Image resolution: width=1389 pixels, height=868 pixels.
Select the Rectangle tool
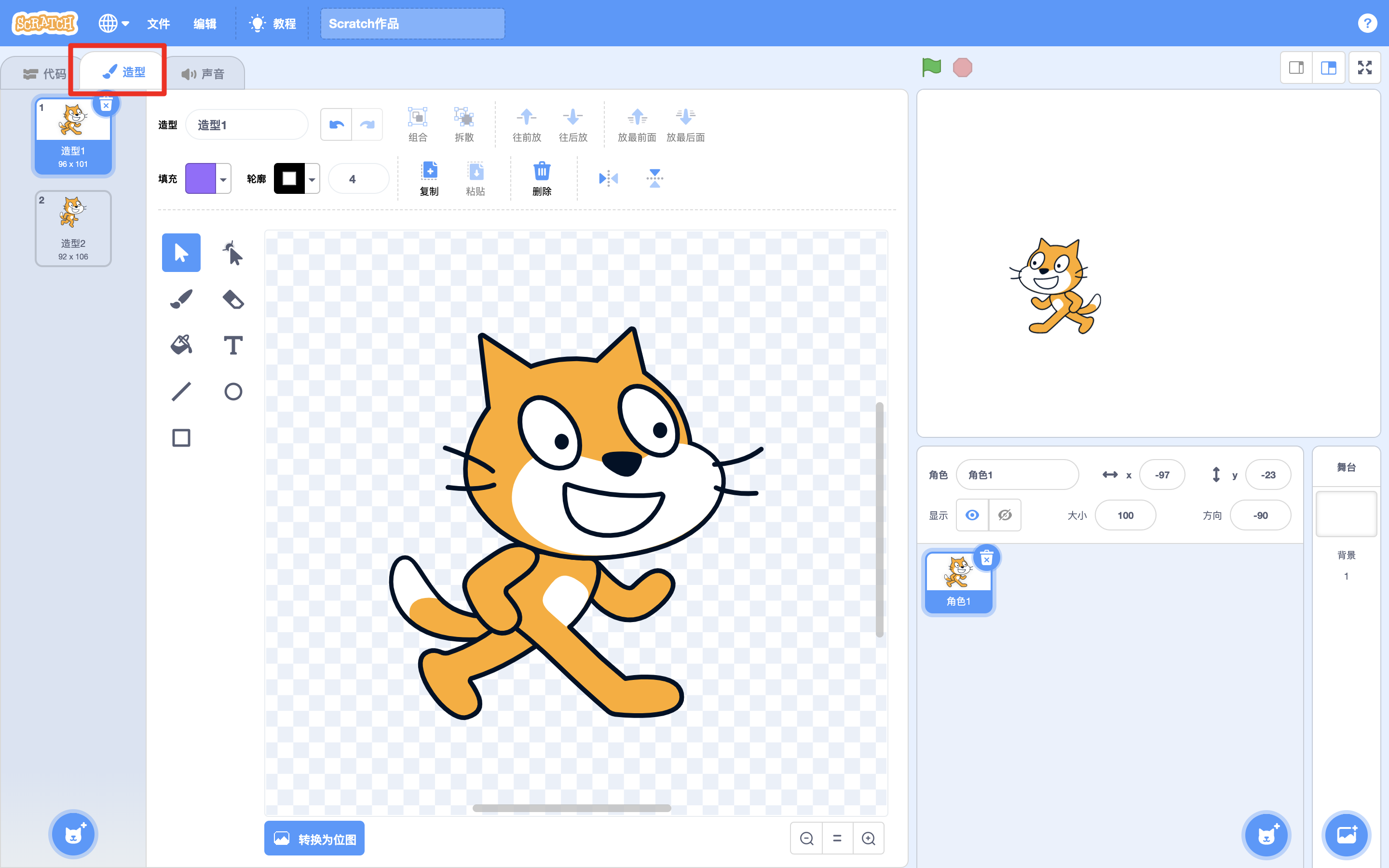coord(181,438)
